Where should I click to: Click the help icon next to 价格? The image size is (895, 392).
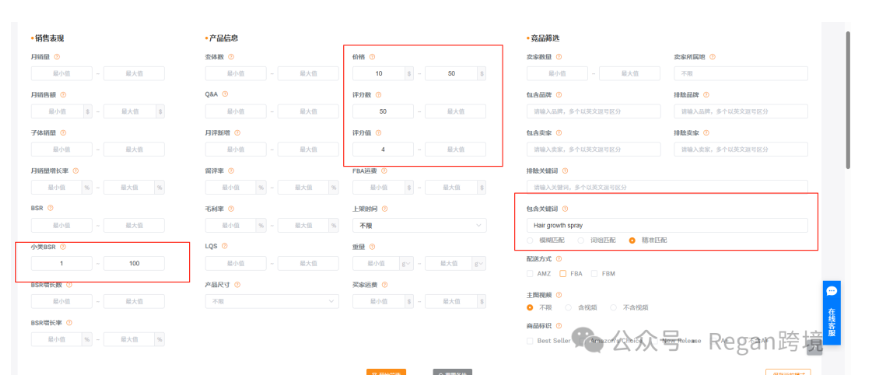point(372,57)
